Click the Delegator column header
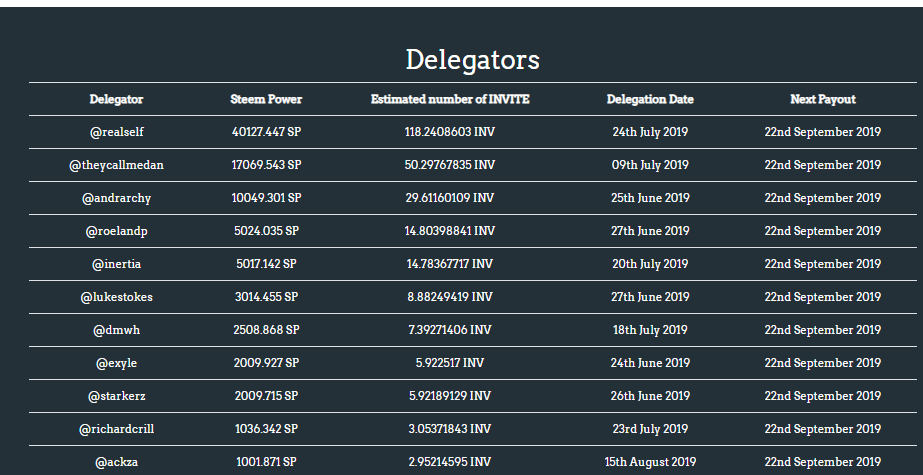The image size is (923, 475). [x=116, y=99]
